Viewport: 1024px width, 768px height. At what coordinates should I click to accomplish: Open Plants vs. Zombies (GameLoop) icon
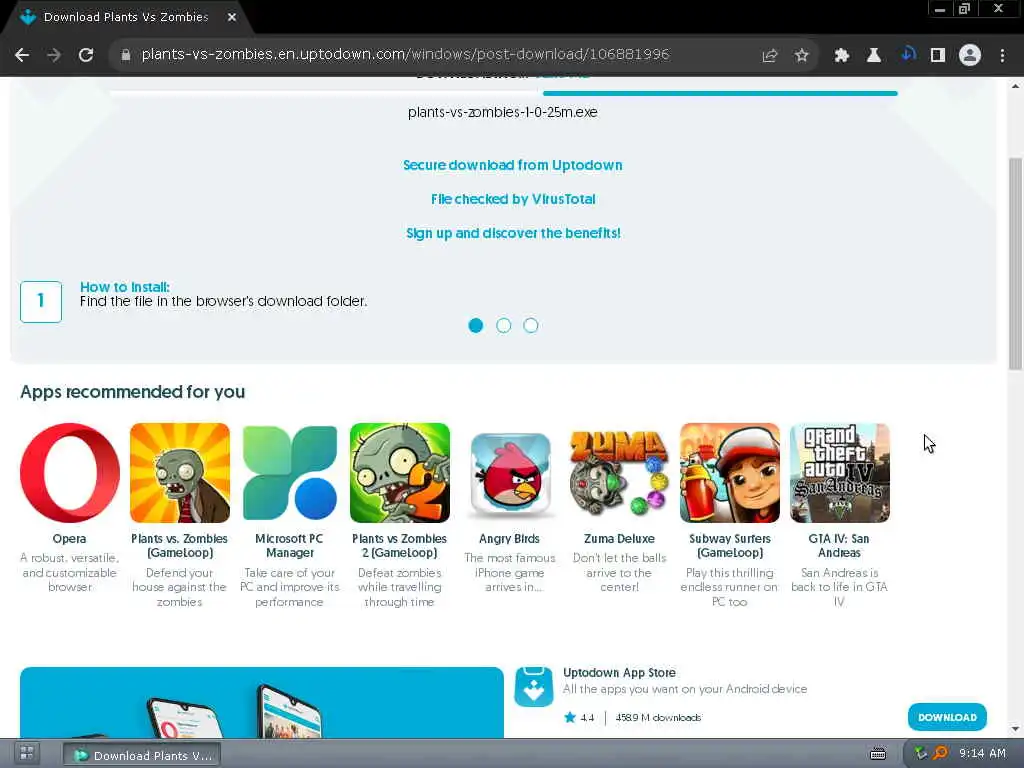tap(180, 473)
